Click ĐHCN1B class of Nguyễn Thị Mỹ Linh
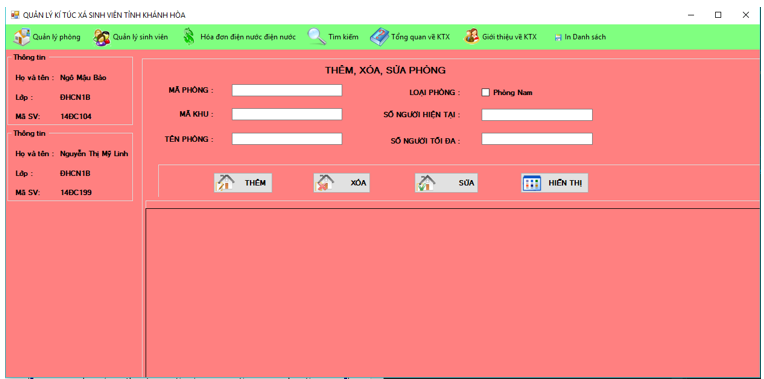This screenshot has width=764, height=379. tap(75, 173)
